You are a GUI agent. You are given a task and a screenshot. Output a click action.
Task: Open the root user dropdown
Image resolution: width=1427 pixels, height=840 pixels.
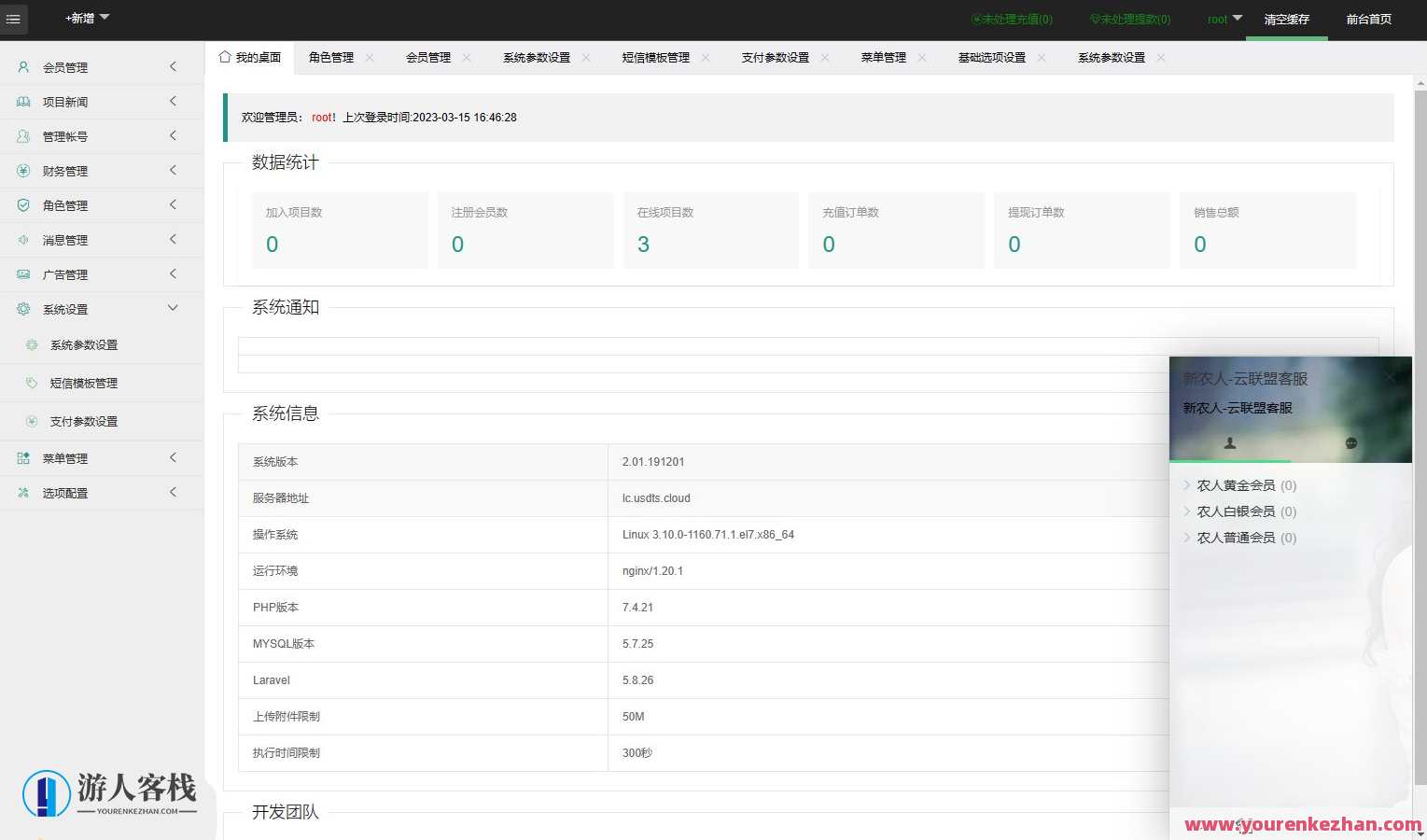1224,19
